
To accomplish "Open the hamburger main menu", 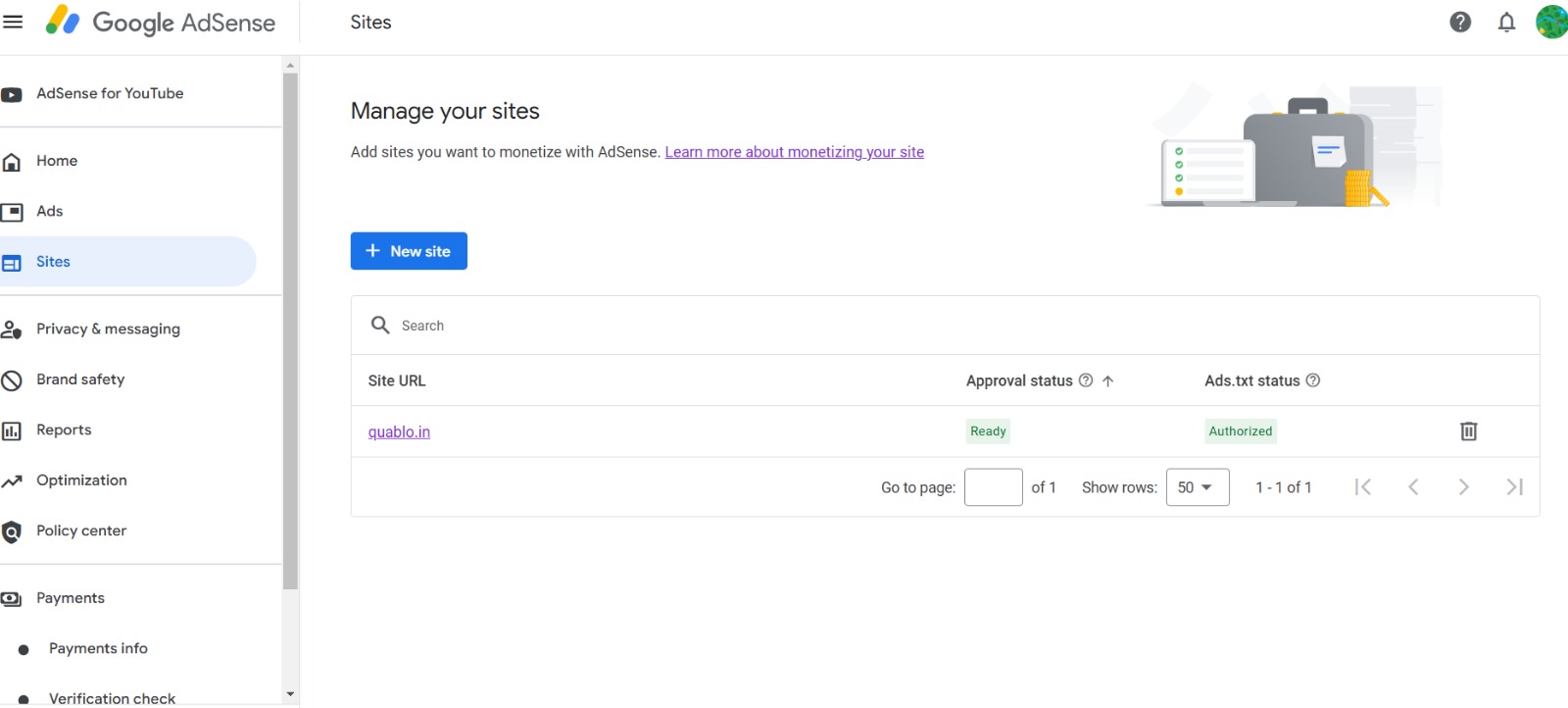I will pos(13,22).
